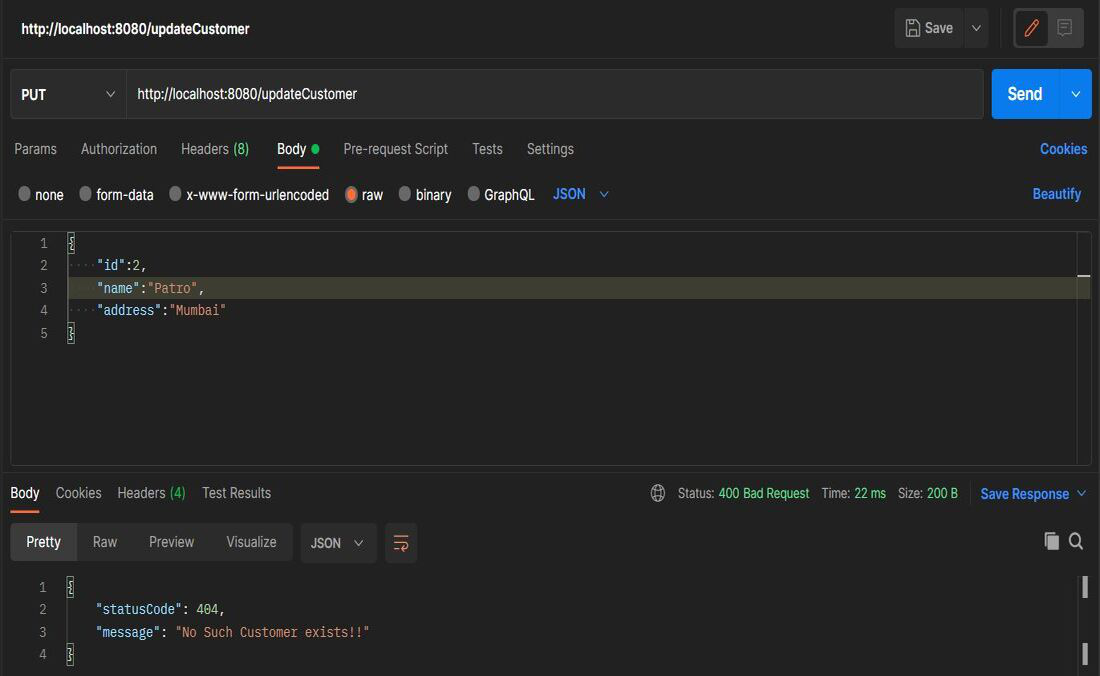Switch response view to Preview
Viewport: 1100px width, 676px height.
(171, 542)
